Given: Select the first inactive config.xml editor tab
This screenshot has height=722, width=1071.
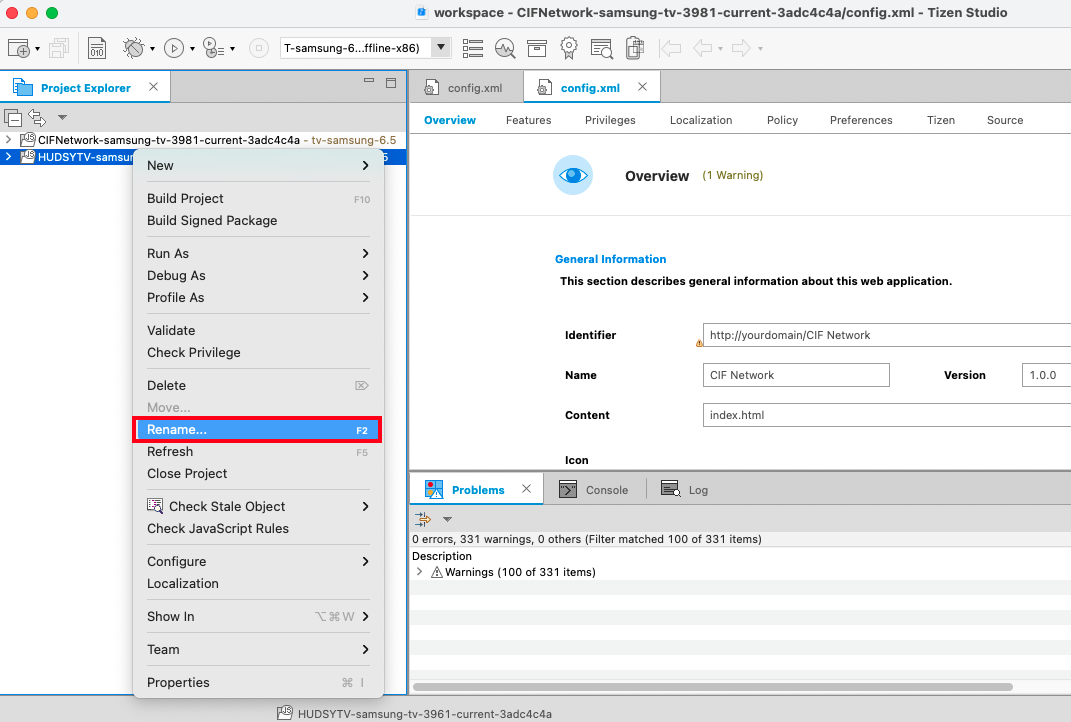Looking at the screenshot, I should pyautogui.click(x=465, y=87).
